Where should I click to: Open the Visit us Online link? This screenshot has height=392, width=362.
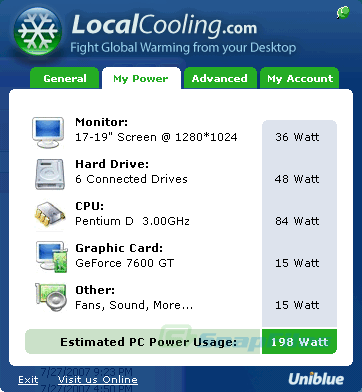[98, 380]
